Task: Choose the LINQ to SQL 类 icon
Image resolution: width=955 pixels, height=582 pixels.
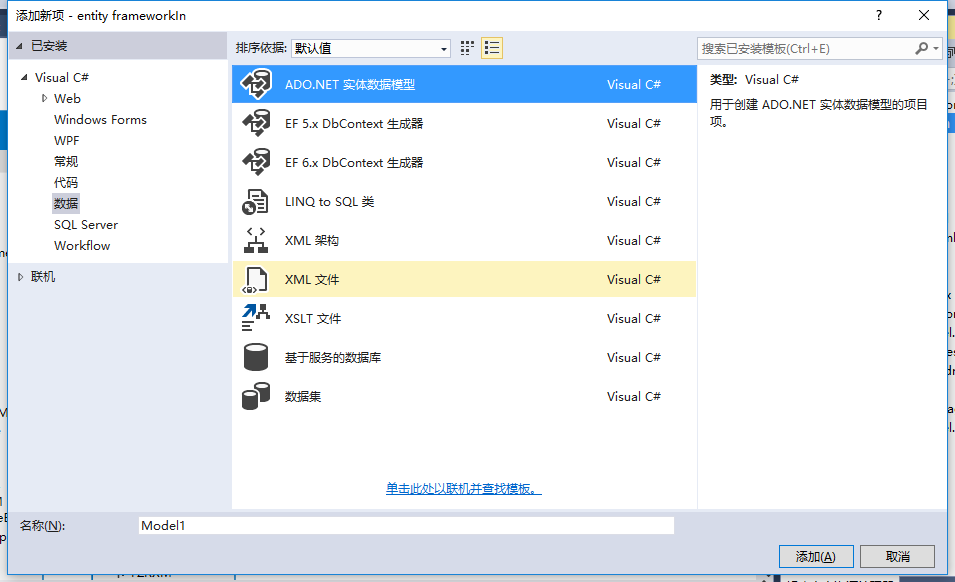Action: (x=255, y=202)
